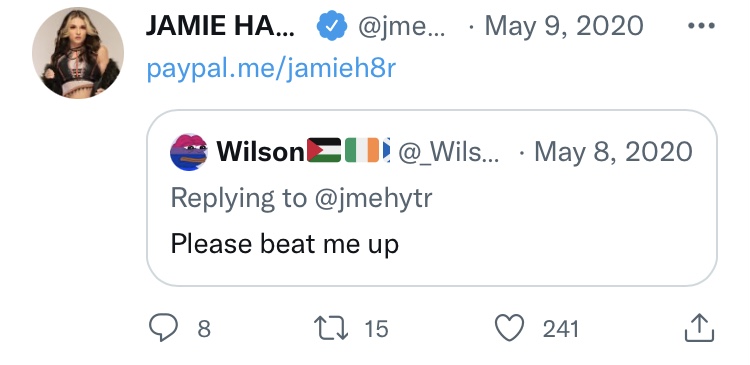Click the @jme... handle in tweet header
This screenshot has height=365, width=750.
(x=401, y=27)
